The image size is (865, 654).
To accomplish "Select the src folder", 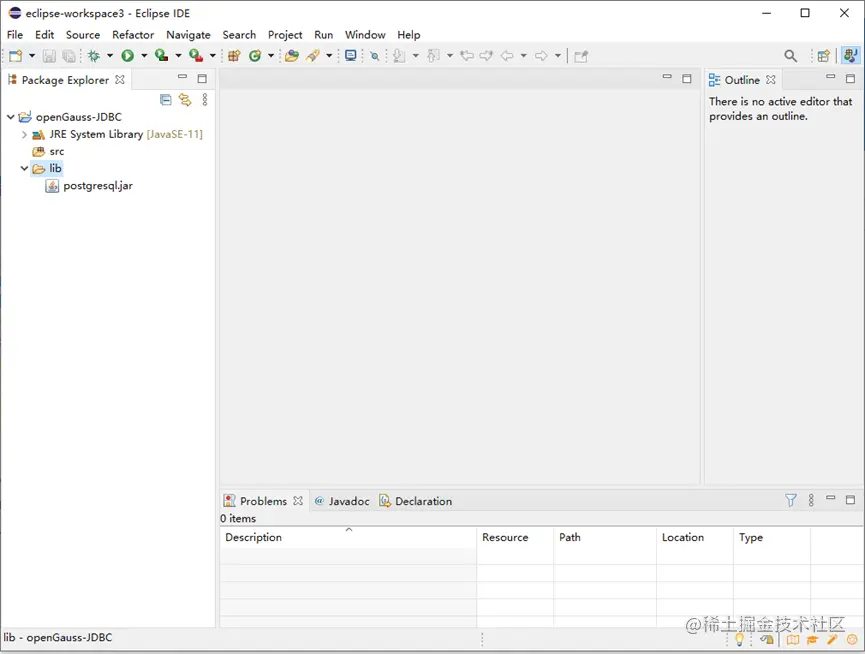I will pos(48,151).
